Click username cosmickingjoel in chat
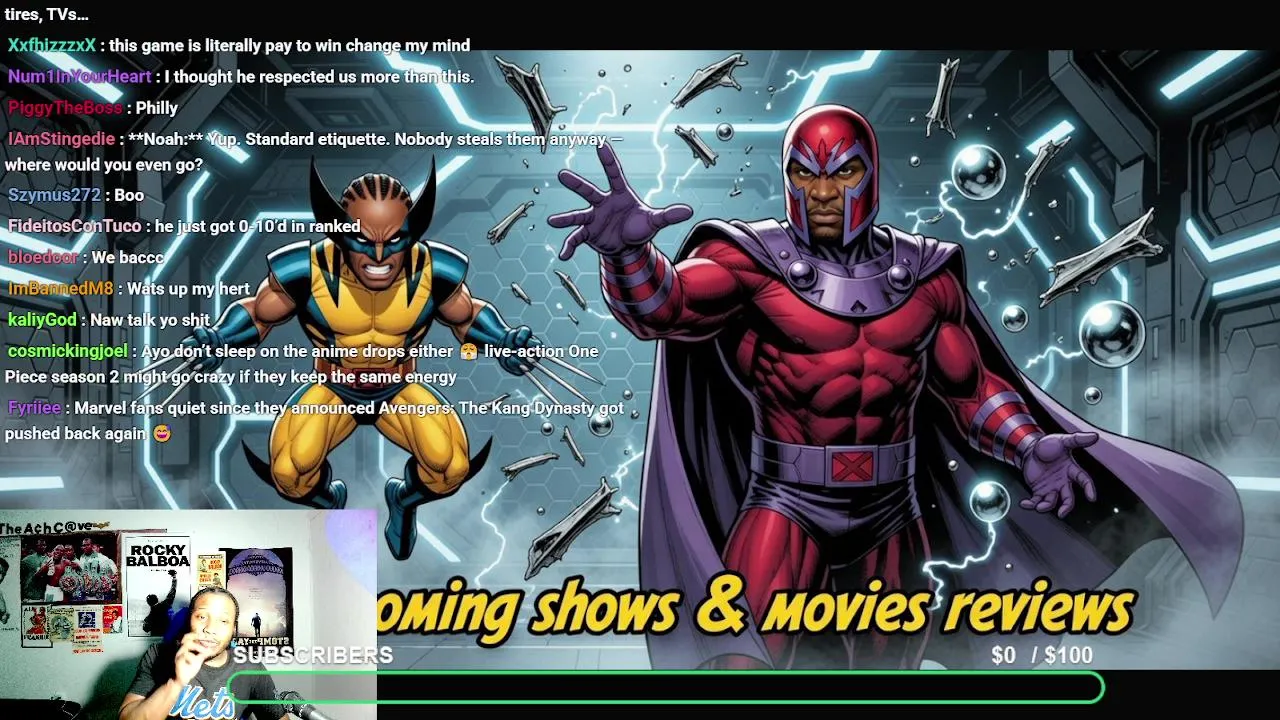Viewport: 1280px width, 720px height. 68,351
